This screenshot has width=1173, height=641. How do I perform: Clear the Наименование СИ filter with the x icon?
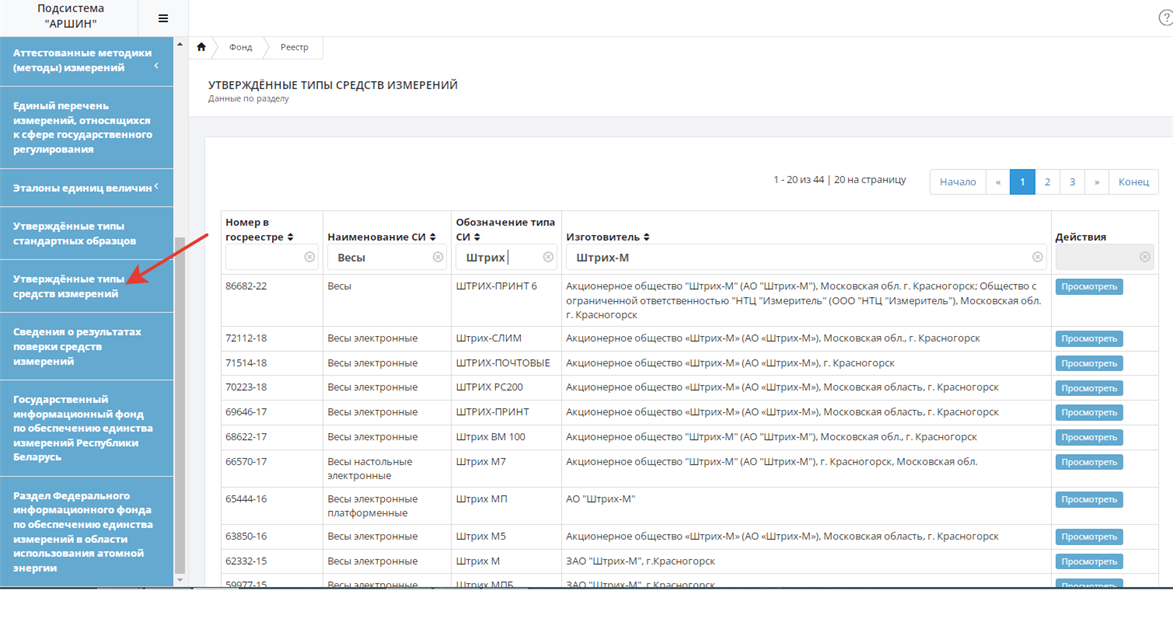click(x=438, y=257)
